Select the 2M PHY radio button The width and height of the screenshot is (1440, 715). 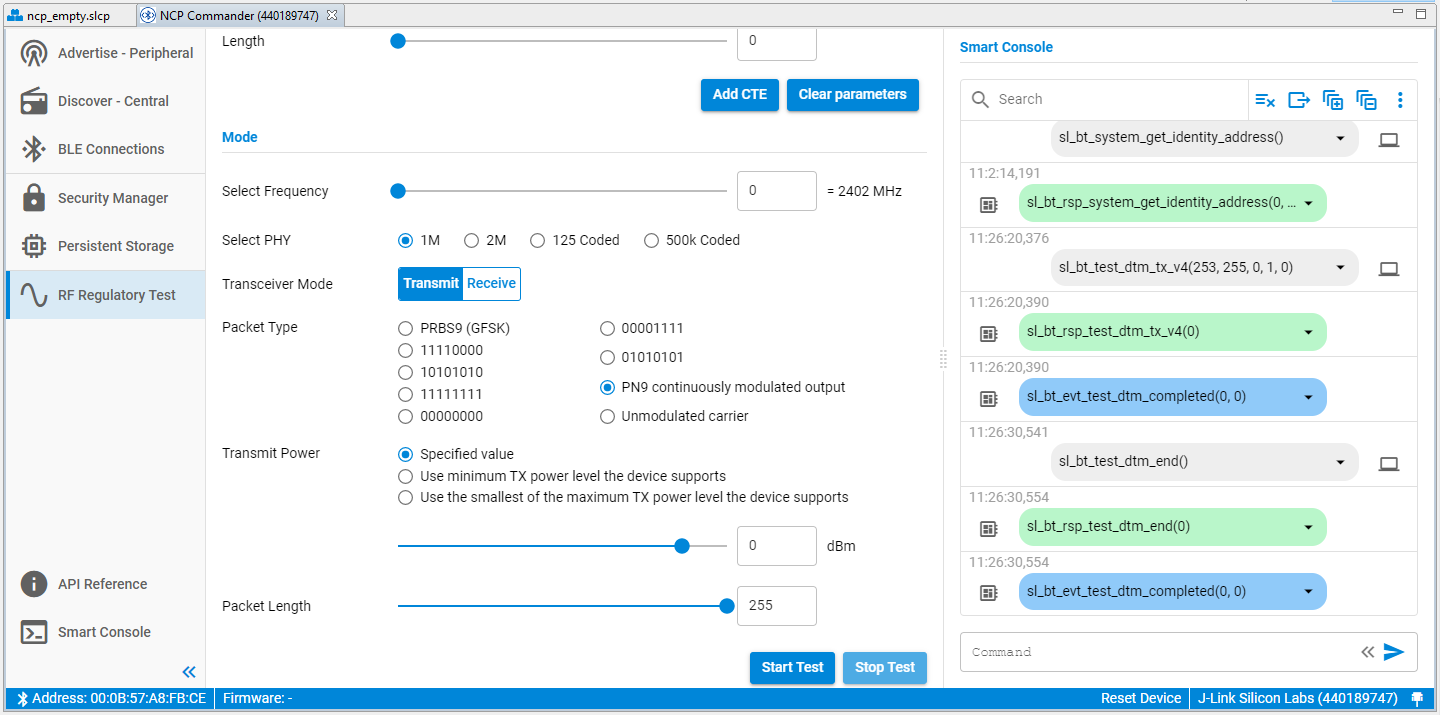[472, 240]
